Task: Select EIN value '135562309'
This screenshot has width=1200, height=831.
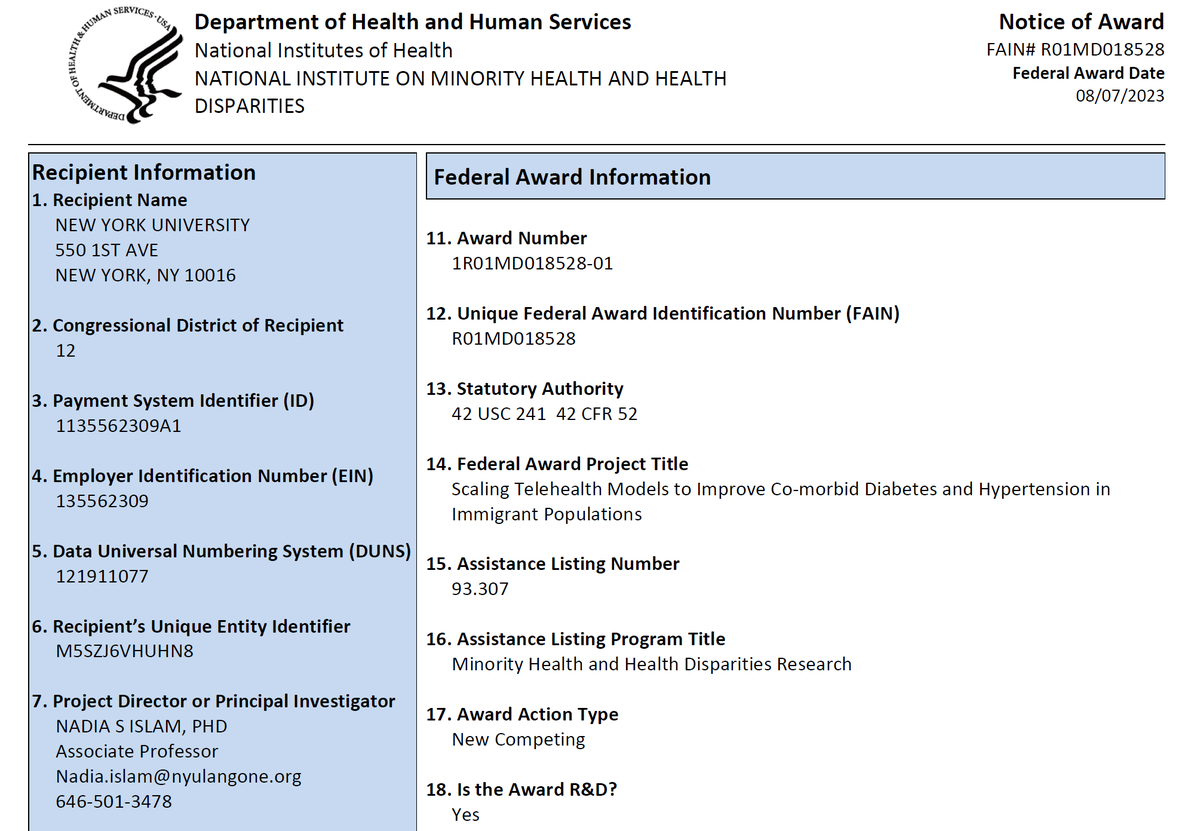Action: [102, 501]
